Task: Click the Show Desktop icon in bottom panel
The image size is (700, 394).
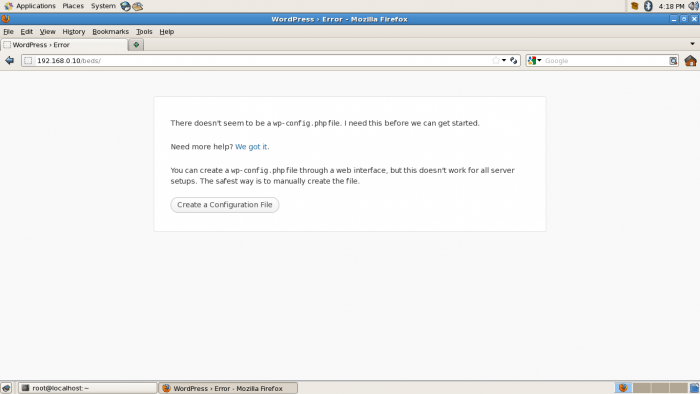Action: tap(6, 388)
